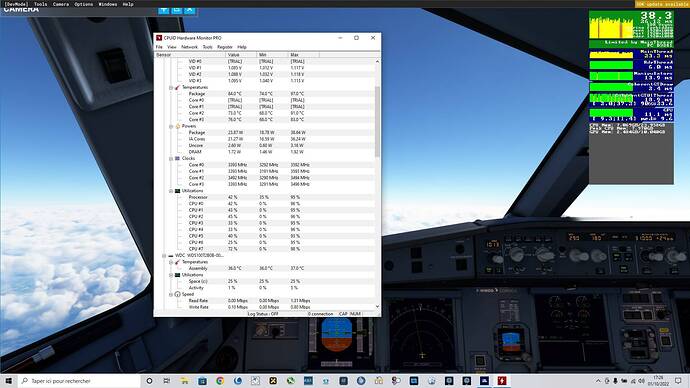Collapse the WDC drive node

pos(164,256)
